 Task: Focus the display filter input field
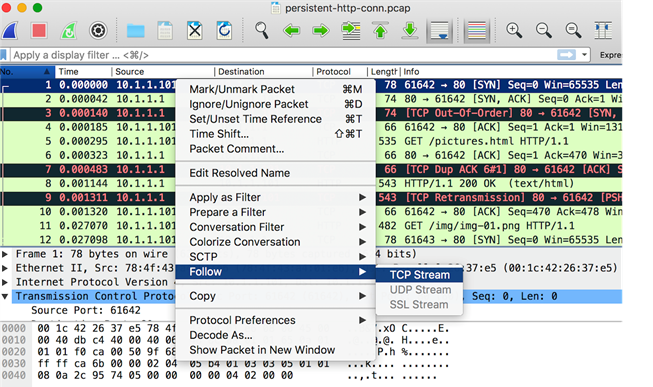283,55
